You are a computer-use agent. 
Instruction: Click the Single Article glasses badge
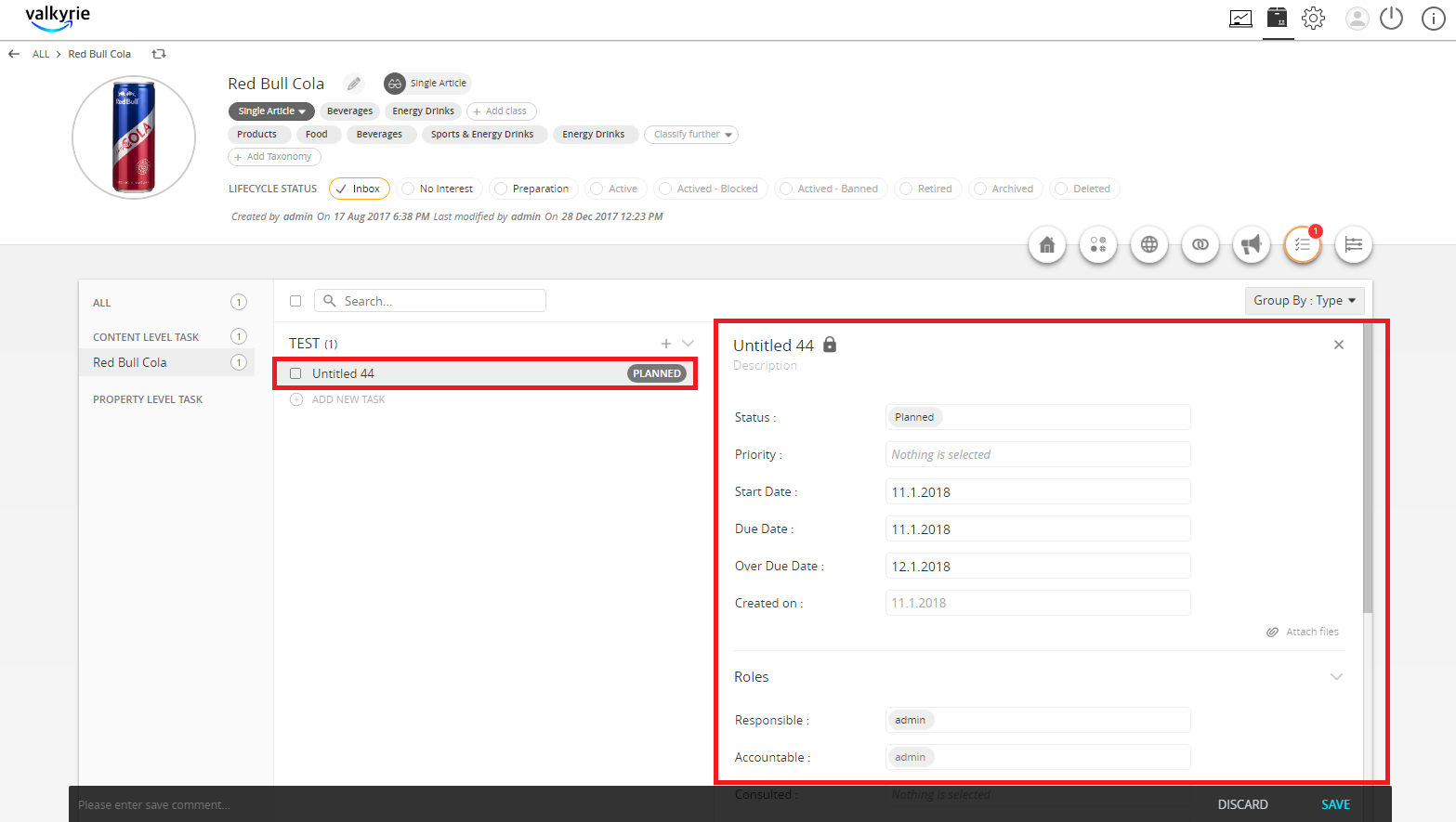pos(427,84)
